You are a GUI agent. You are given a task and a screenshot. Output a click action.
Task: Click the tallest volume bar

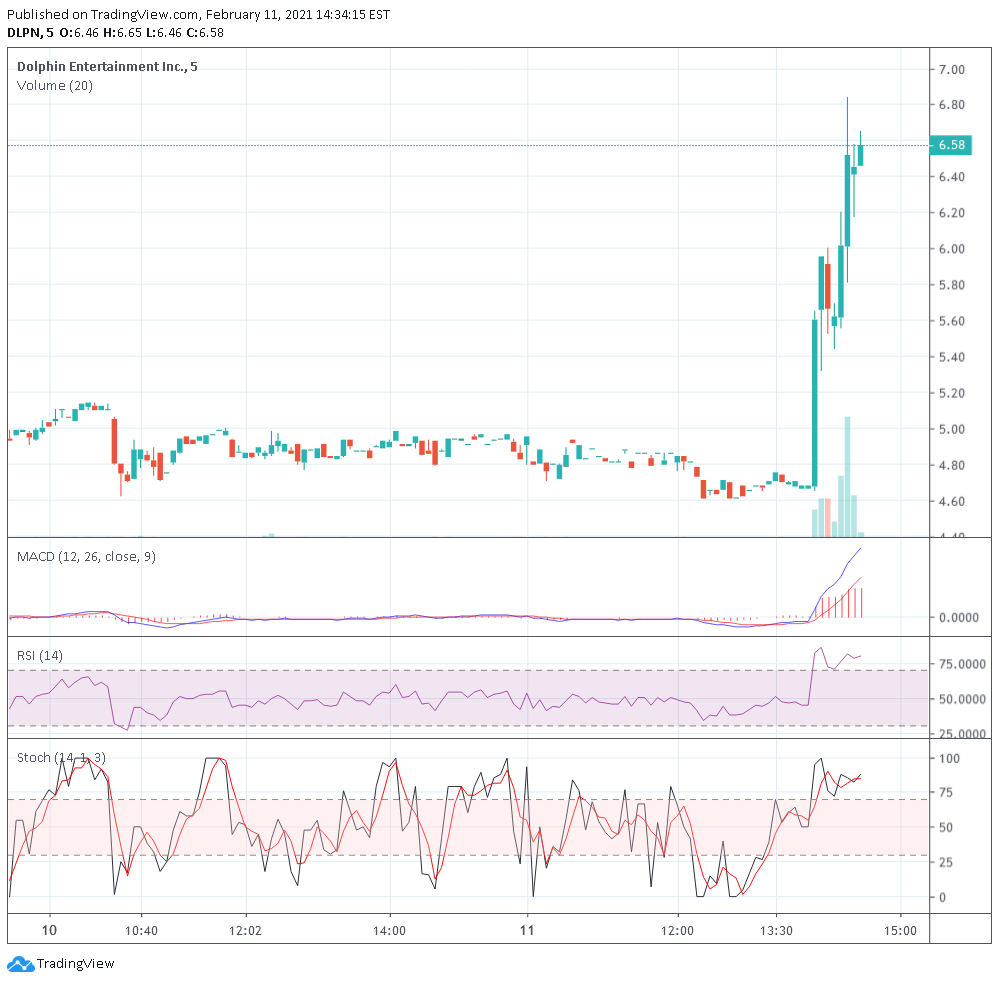(x=847, y=477)
